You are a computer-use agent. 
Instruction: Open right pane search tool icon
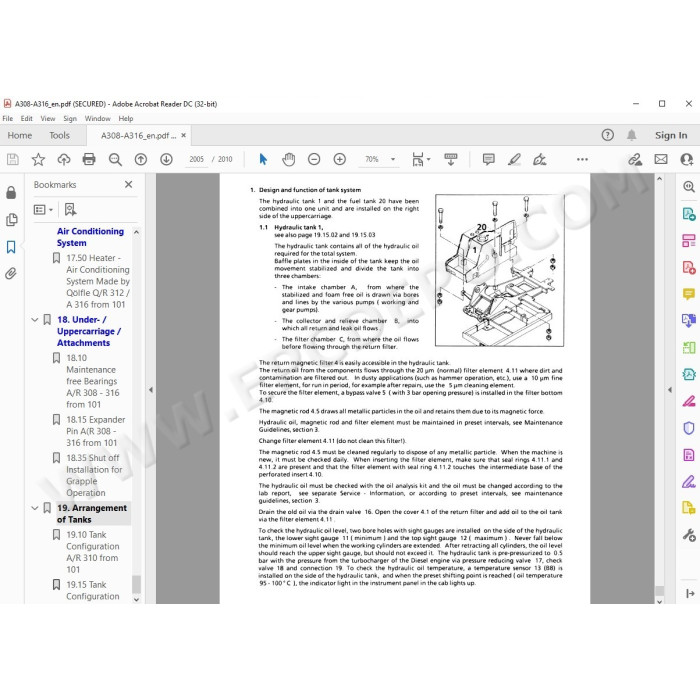689,187
